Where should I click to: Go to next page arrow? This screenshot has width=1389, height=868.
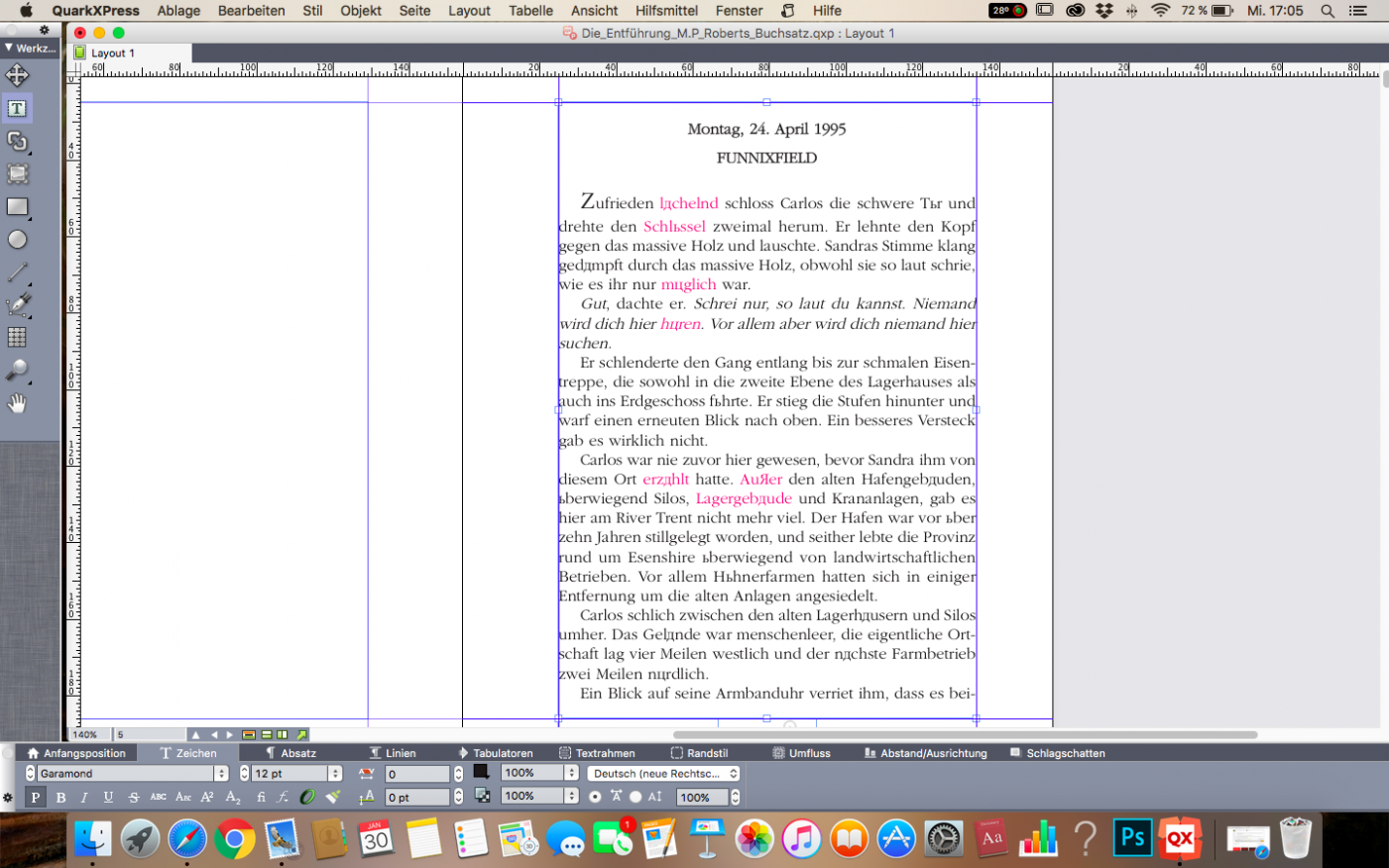pyautogui.click(x=230, y=734)
